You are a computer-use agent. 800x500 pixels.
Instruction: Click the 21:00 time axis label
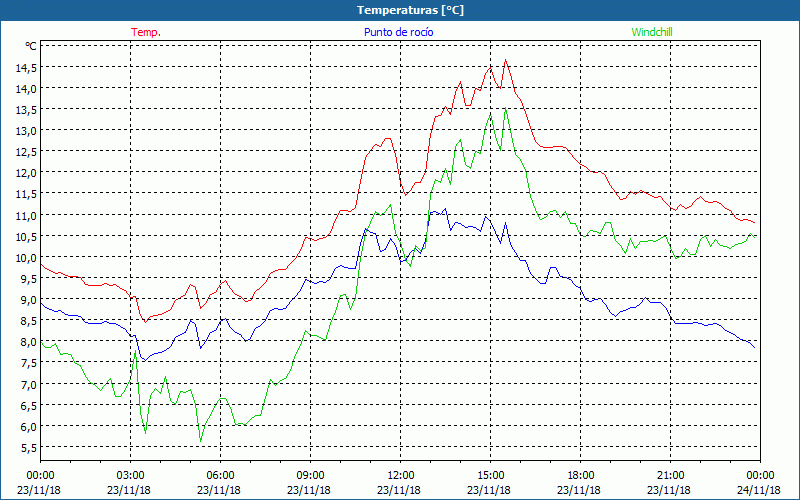pyautogui.click(x=670, y=475)
